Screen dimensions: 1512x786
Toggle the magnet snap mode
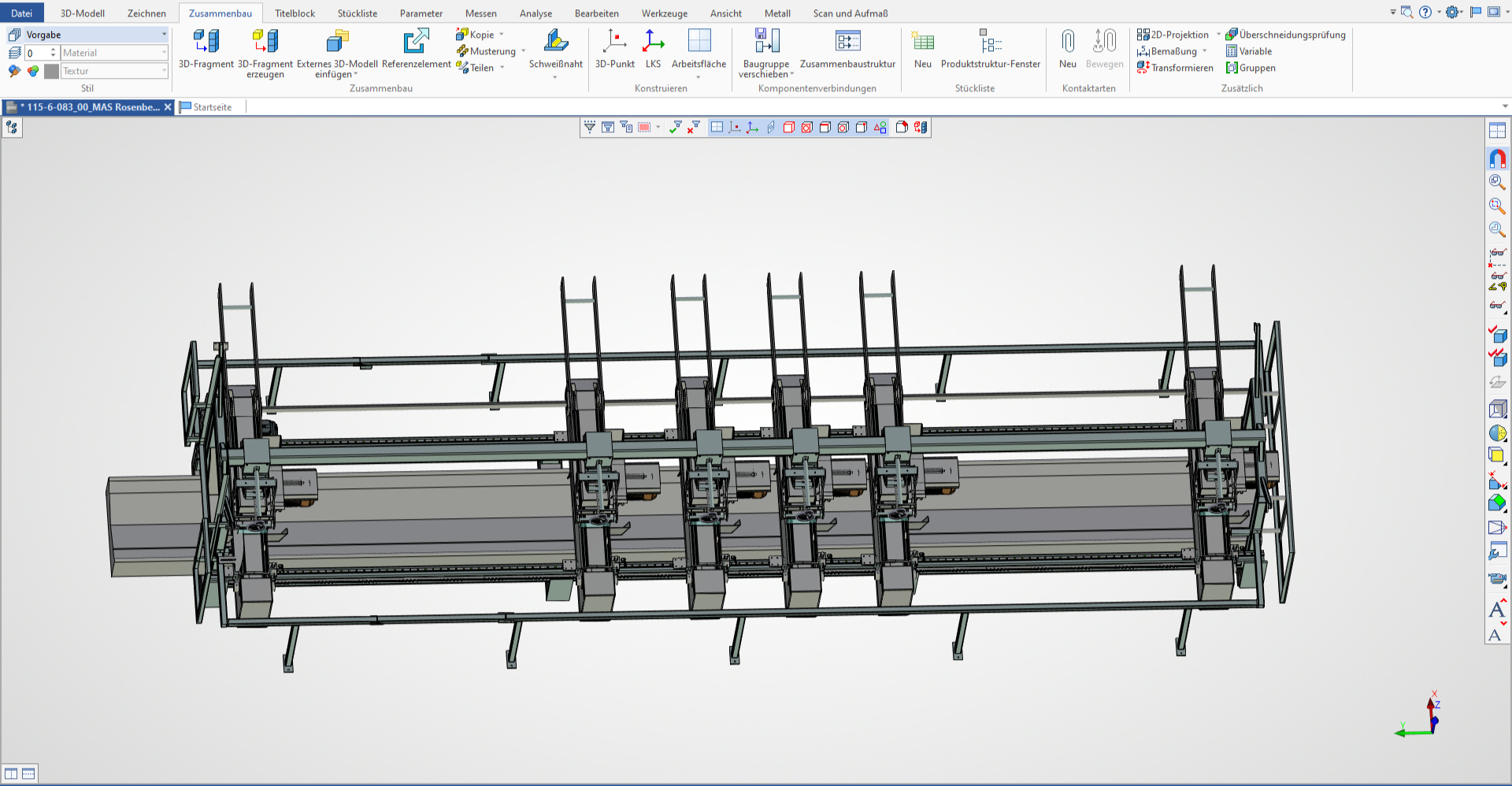point(1497,159)
